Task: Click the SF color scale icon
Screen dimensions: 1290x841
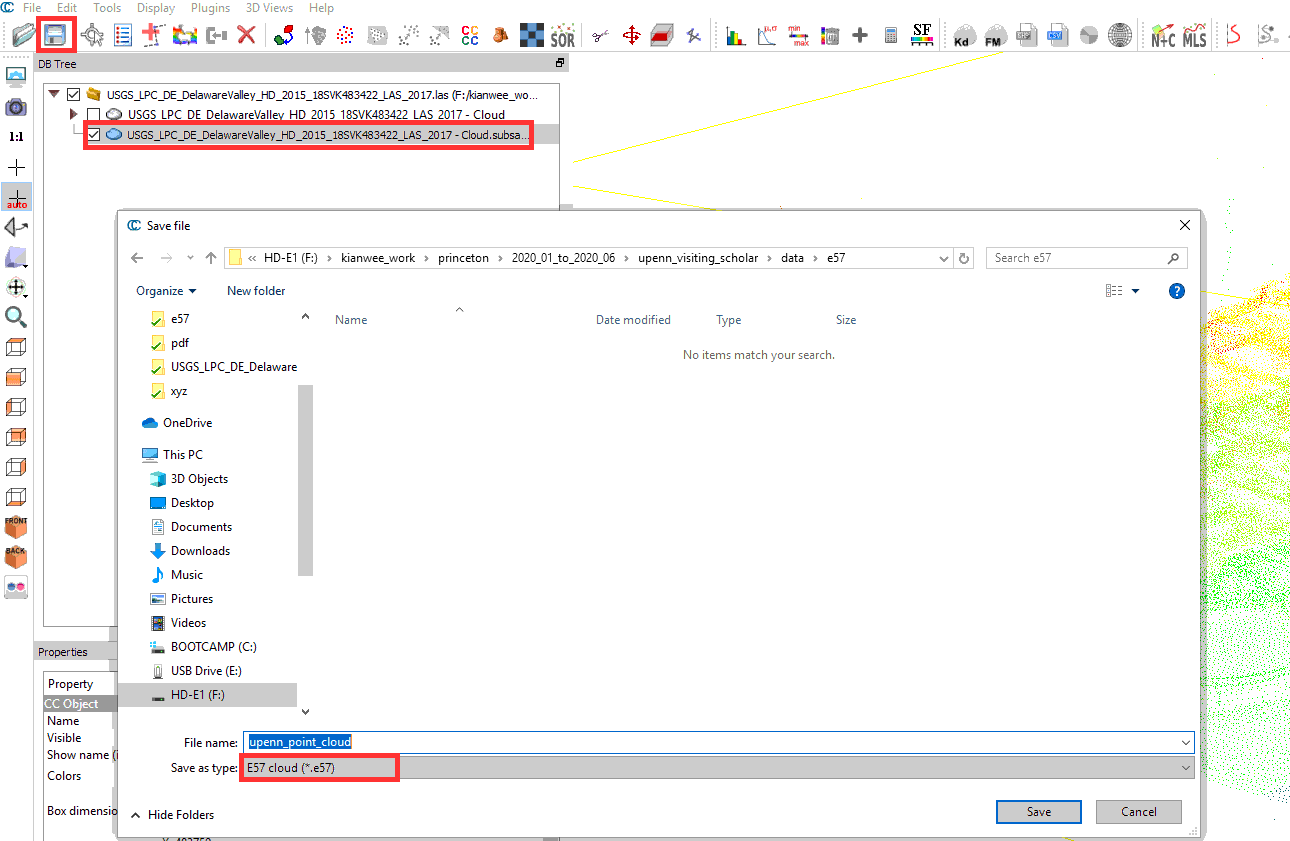Action: click(x=922, y=36)
